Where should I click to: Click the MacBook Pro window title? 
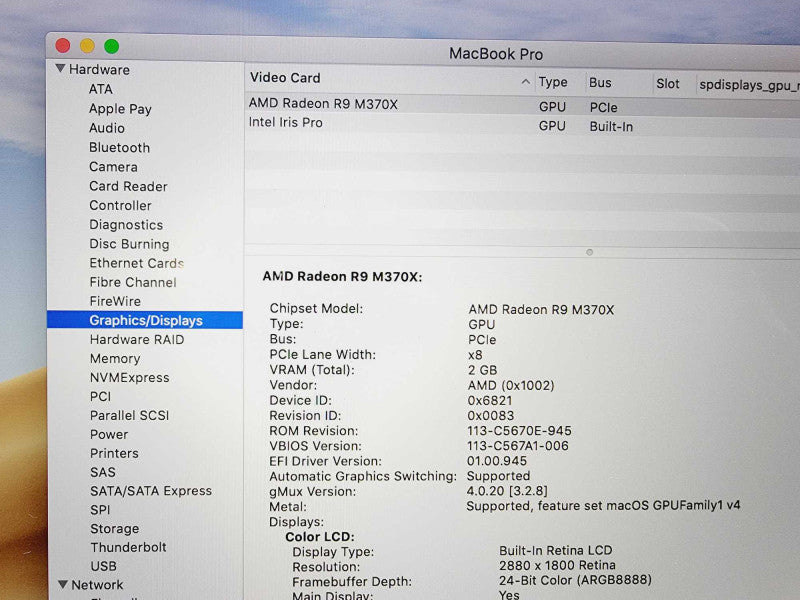[495, 54]
